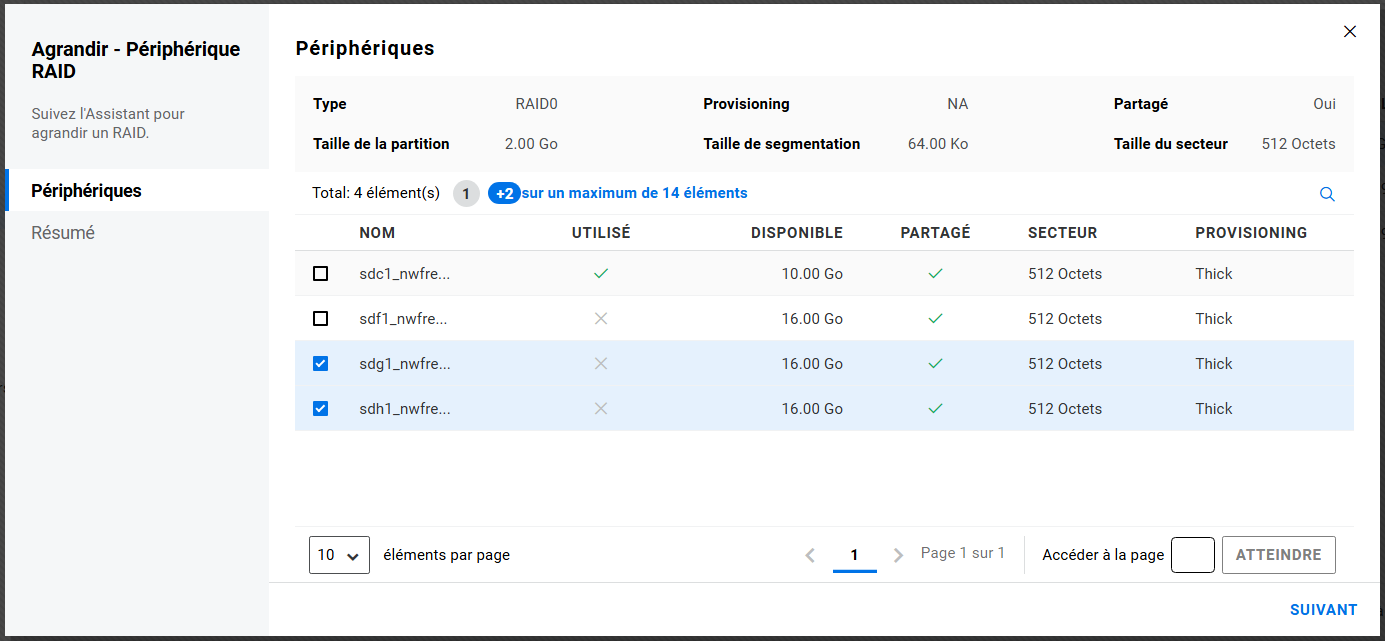This screenshot has width=1385, height=641.
Task: Click page number 1 in pagination
Action: tap(854, 555)
